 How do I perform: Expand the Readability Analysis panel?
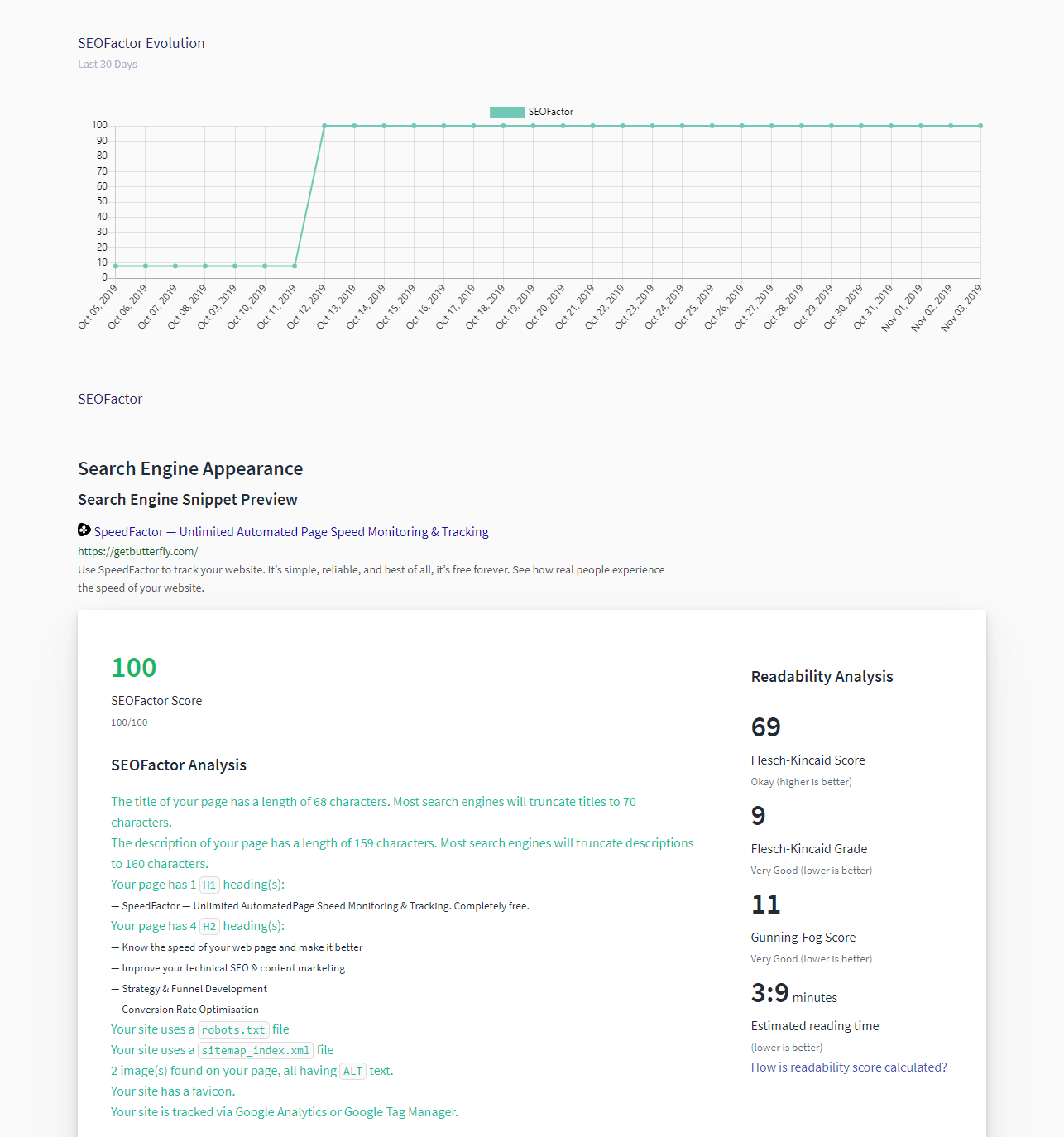coord(822,676)
